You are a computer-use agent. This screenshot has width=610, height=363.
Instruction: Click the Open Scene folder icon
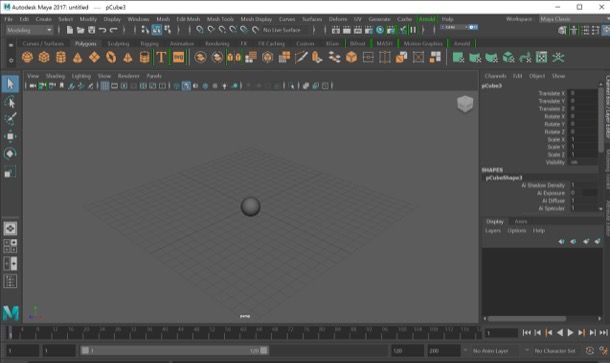pos(81,30)
